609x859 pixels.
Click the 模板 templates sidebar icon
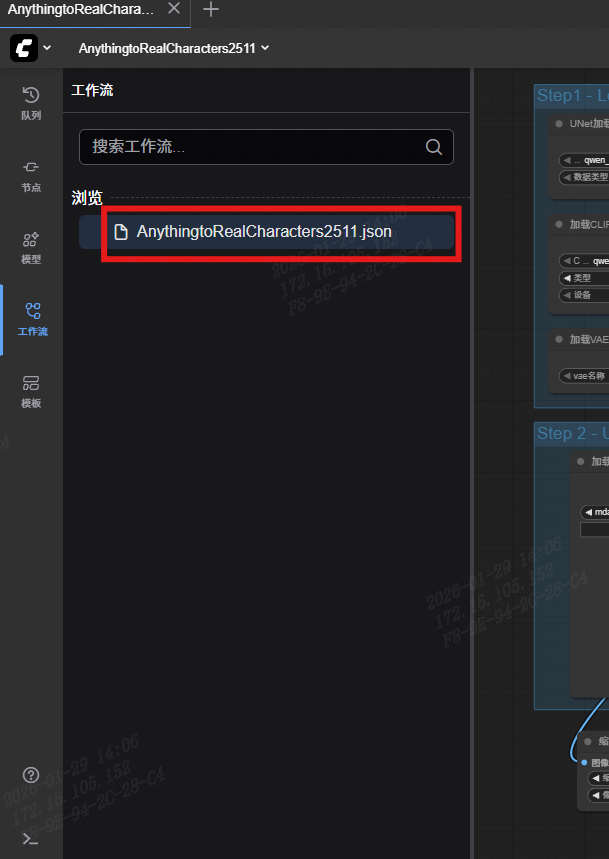[31, 390]
